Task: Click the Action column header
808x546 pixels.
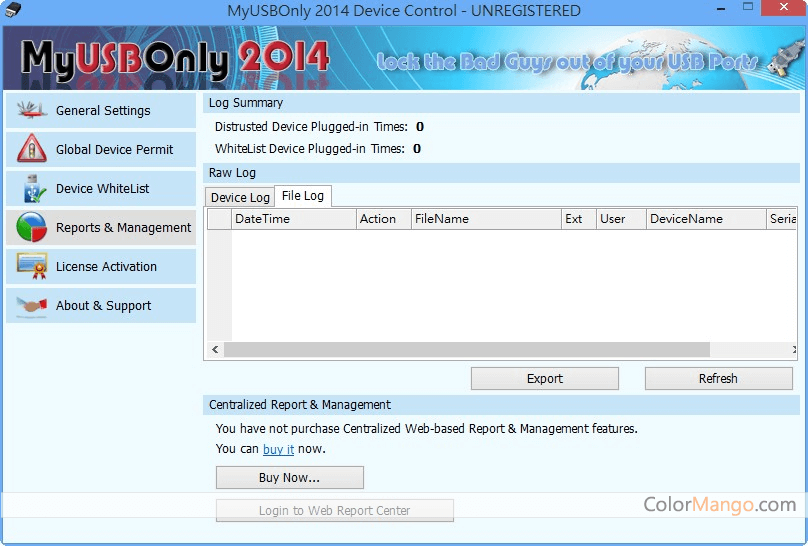Action: point(383,219)
